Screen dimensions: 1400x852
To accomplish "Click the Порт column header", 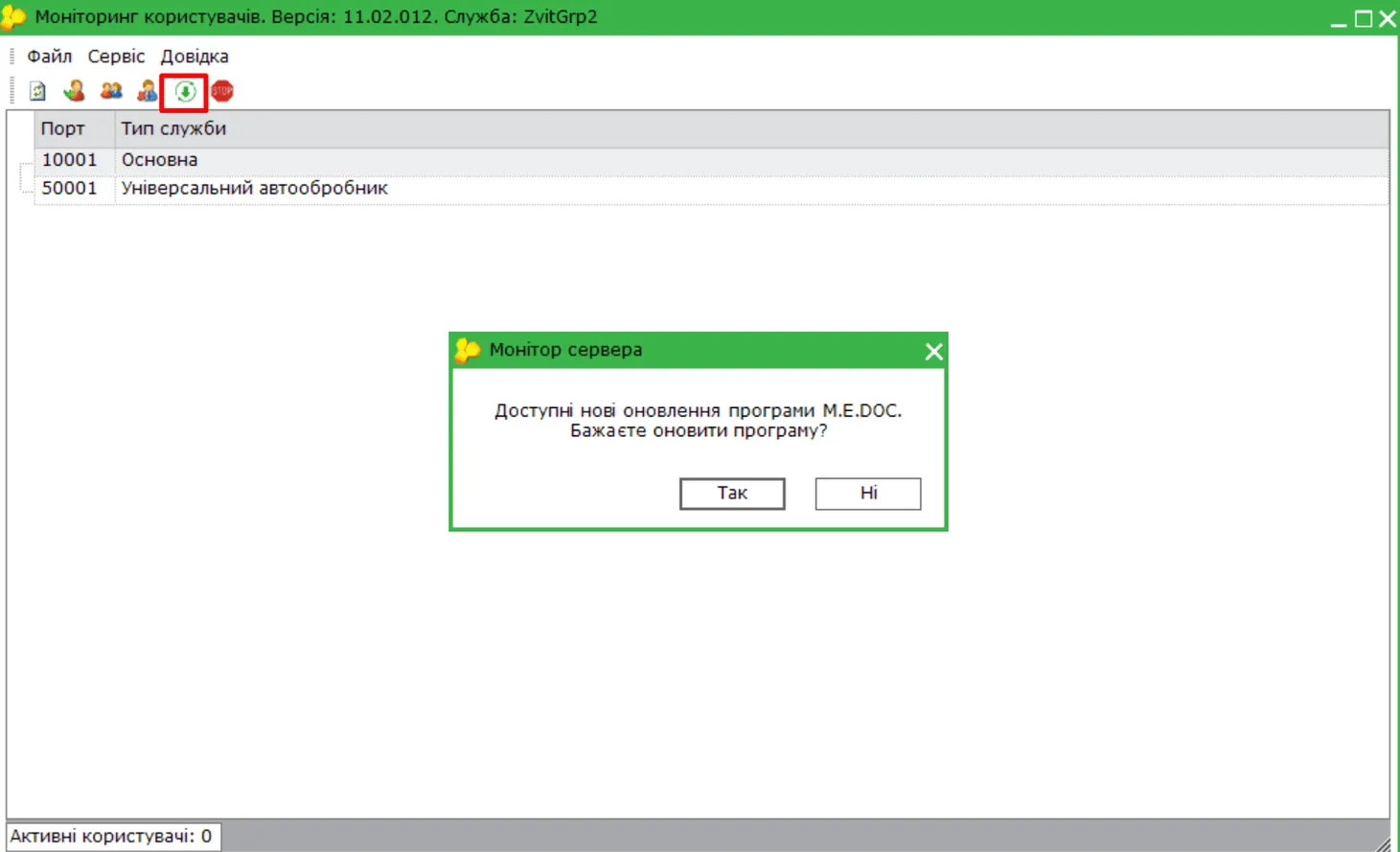I will (x=75, y=128).
